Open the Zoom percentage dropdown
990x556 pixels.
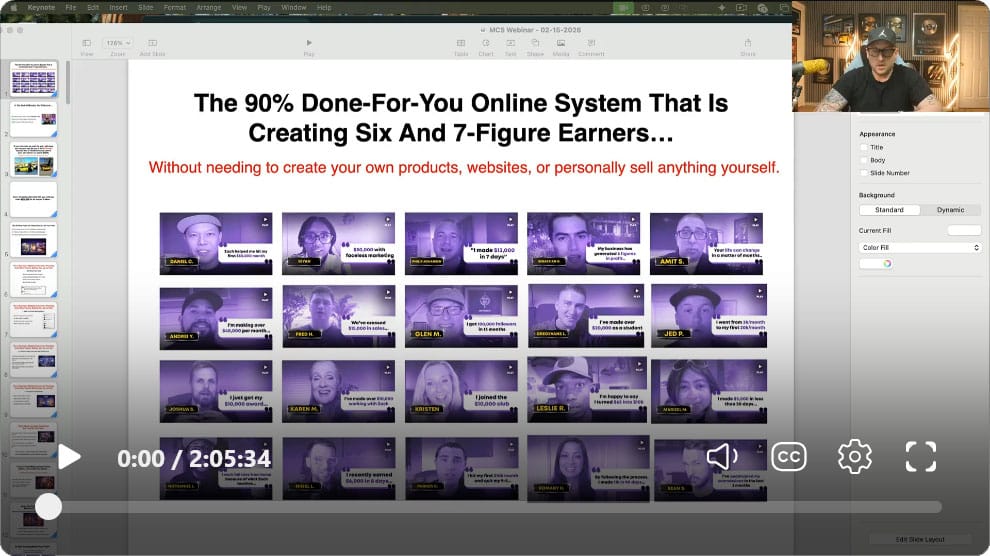117,43
